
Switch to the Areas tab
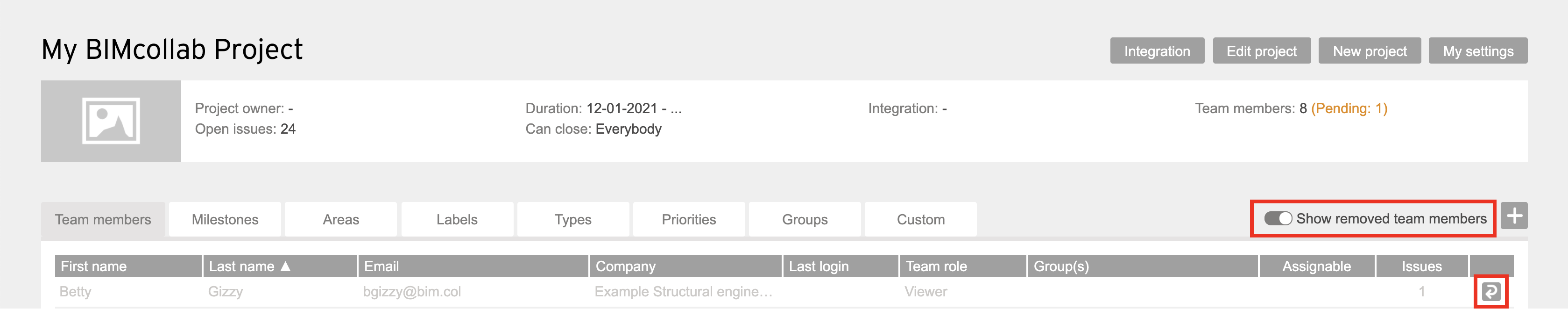pos(341,219)
